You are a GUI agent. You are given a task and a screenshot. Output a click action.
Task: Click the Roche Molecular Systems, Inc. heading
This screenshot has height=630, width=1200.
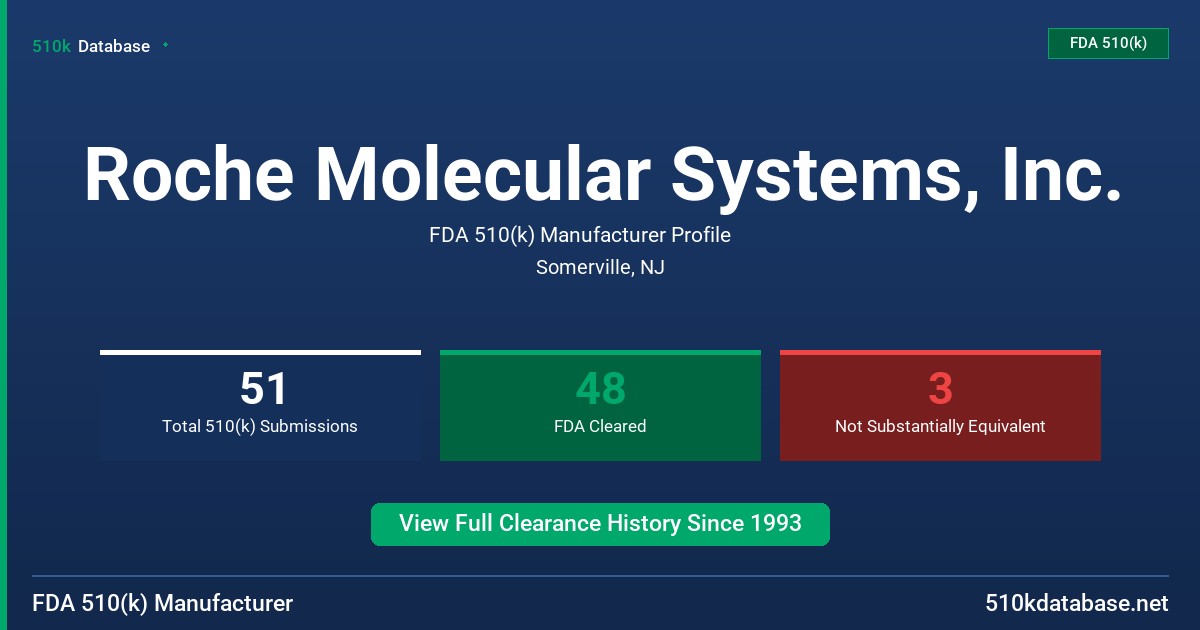point(602,174)
